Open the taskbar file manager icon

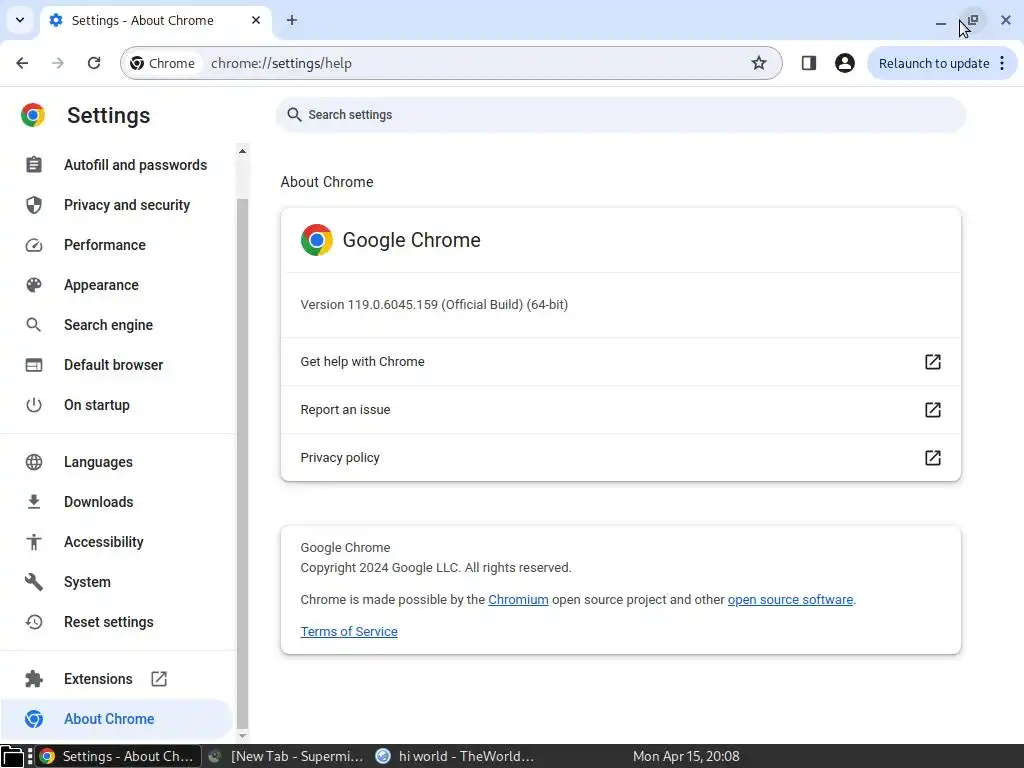click(12, 756)
